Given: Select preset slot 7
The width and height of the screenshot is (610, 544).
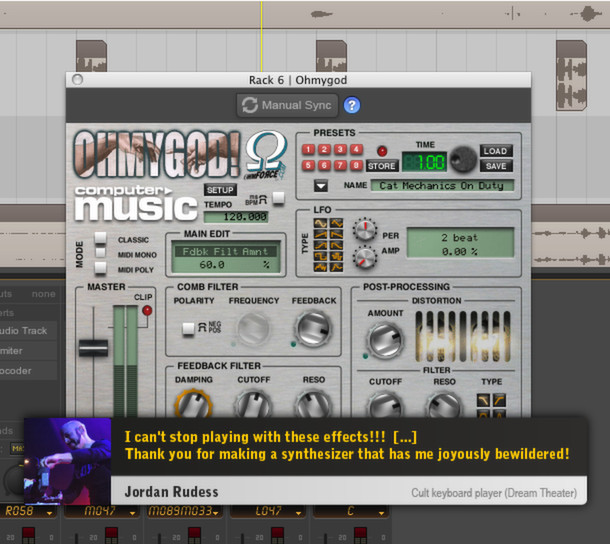Looking at the screenshot, I should (340, 165).
